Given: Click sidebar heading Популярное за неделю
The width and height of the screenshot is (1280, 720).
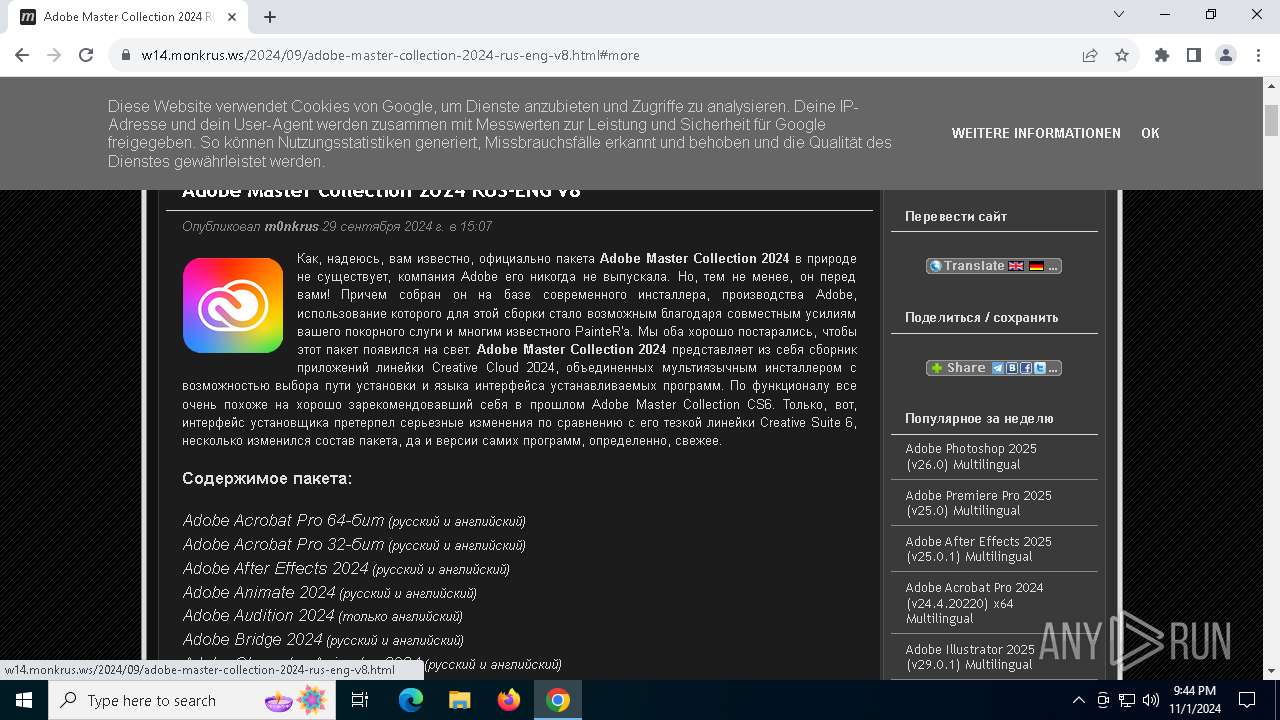Looking at the screenshot, I should [979, 418].
